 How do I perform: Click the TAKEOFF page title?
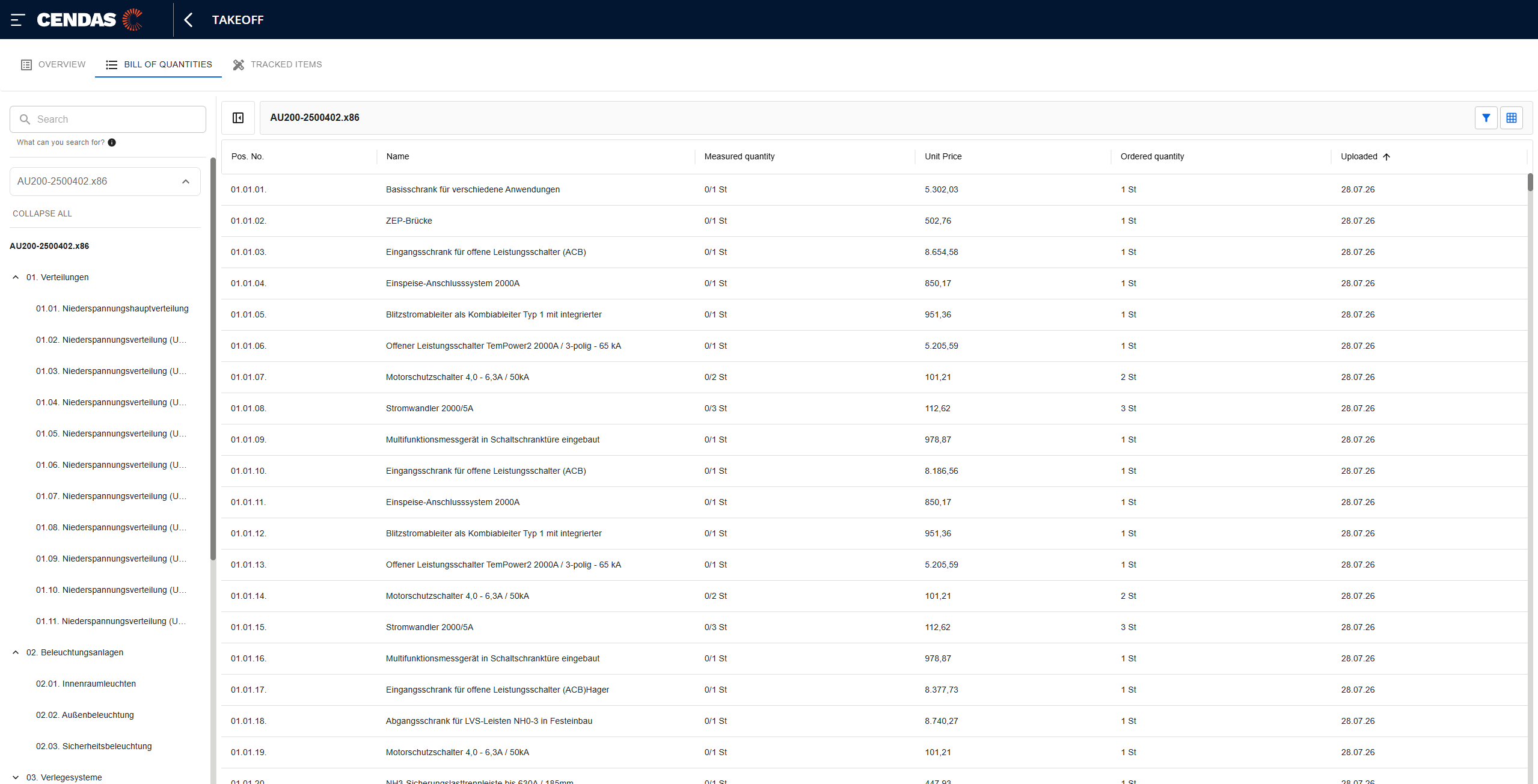(x=237, y=20)
